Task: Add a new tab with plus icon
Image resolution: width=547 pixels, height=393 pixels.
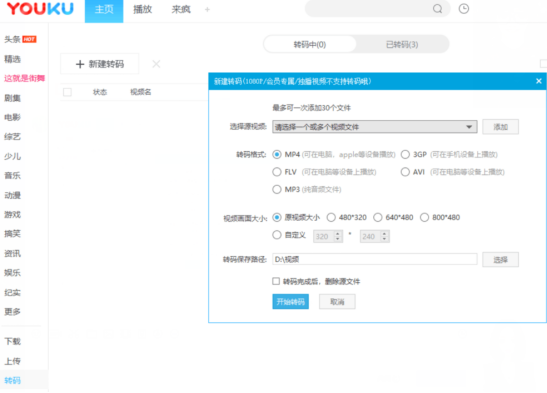Action: [207, 9]
